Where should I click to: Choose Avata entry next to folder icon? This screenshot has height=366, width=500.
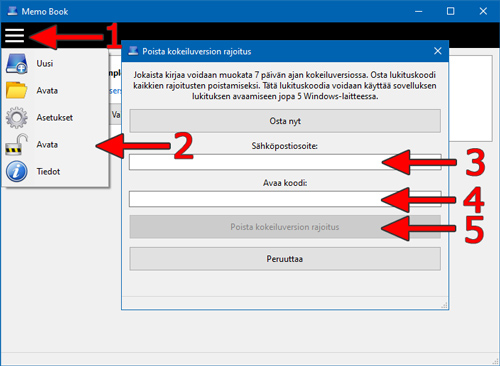tap(56, 90)
